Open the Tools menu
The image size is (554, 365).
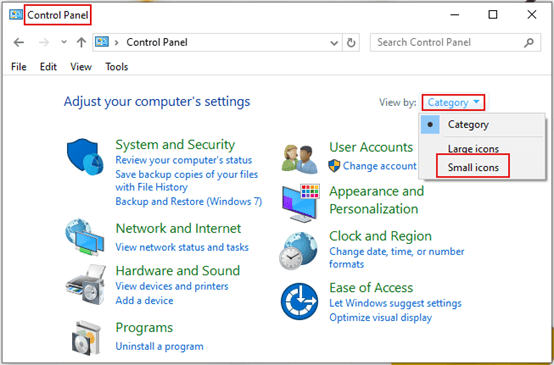[x=117, y=66]
